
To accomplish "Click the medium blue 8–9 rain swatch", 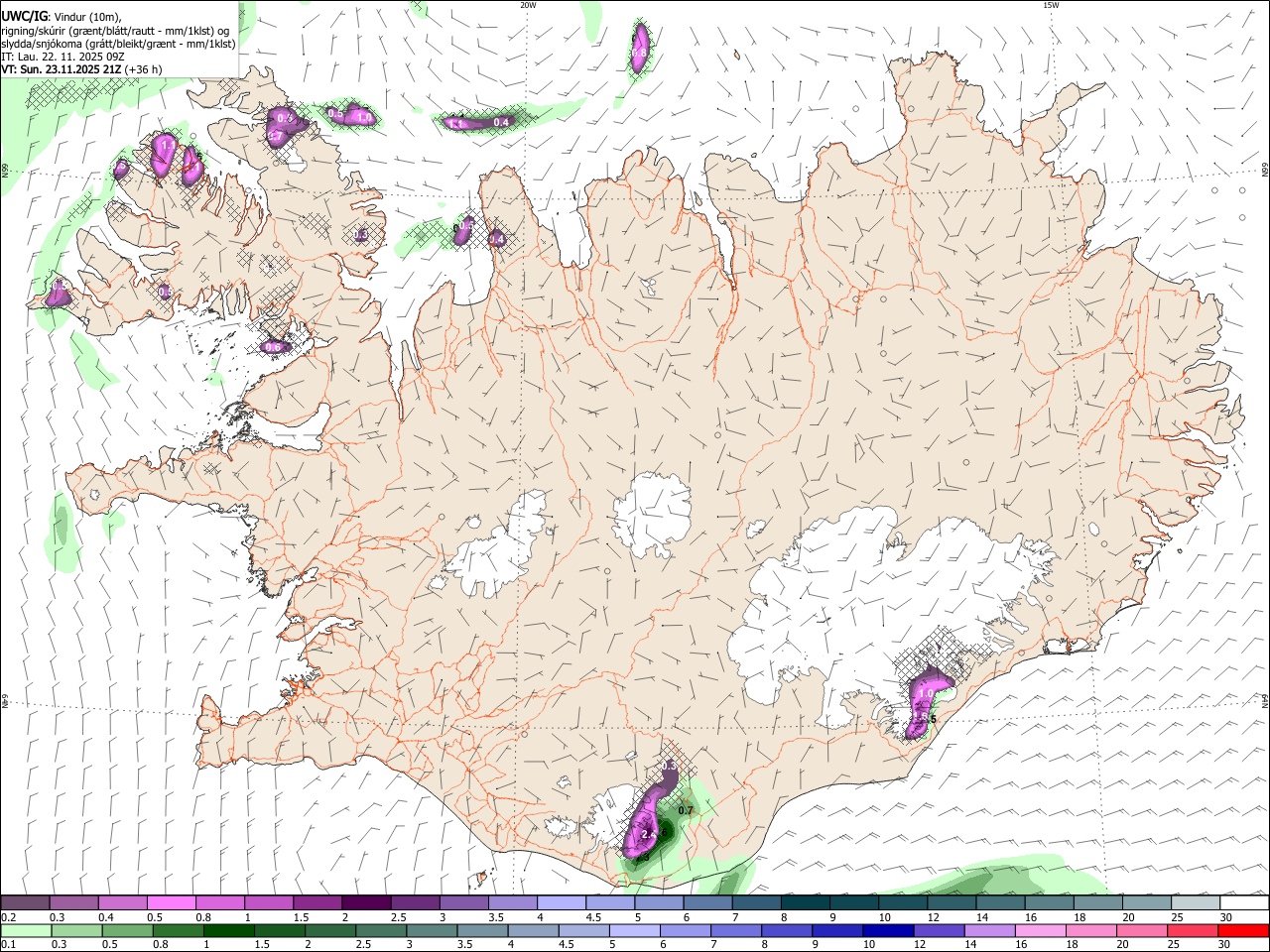I will [x=787, y=930].
